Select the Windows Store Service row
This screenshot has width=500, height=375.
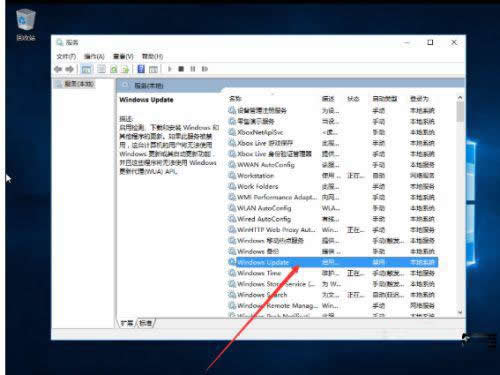tap(333, 284)
